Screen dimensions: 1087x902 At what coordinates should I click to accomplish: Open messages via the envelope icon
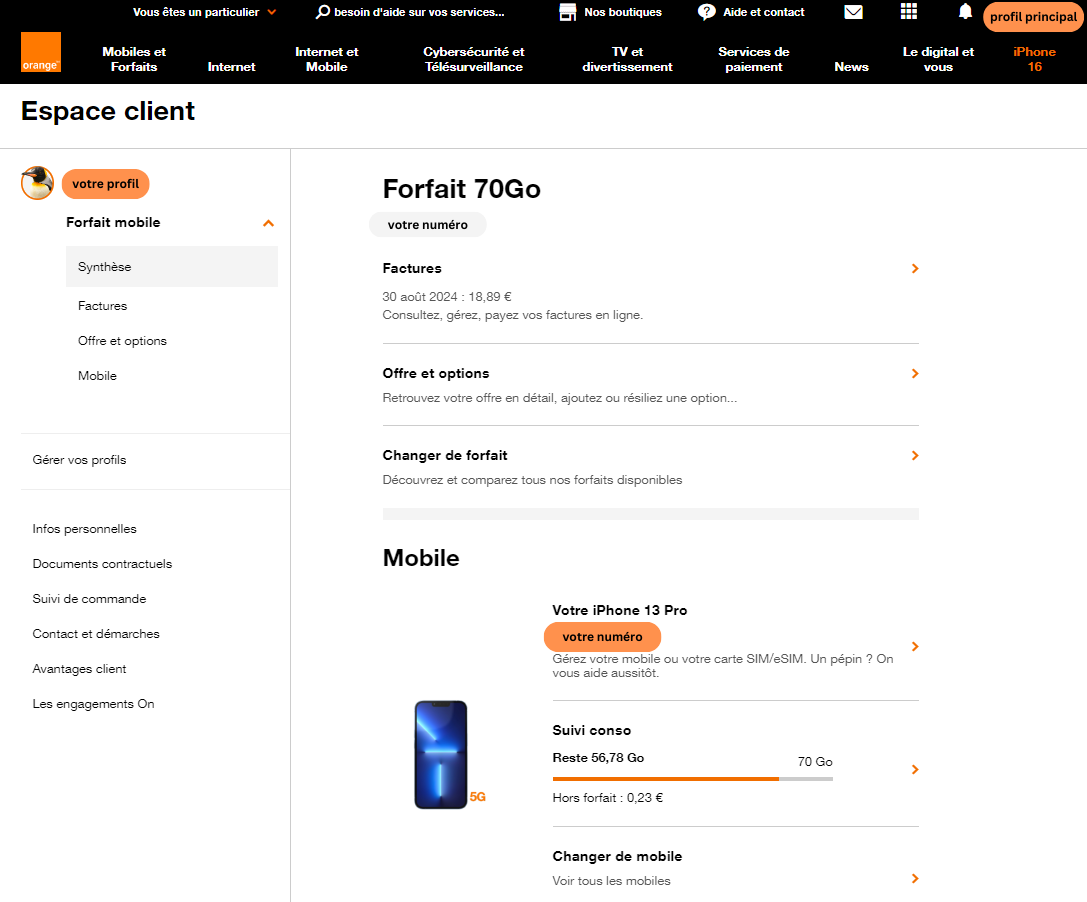click(x=853, y=12)
